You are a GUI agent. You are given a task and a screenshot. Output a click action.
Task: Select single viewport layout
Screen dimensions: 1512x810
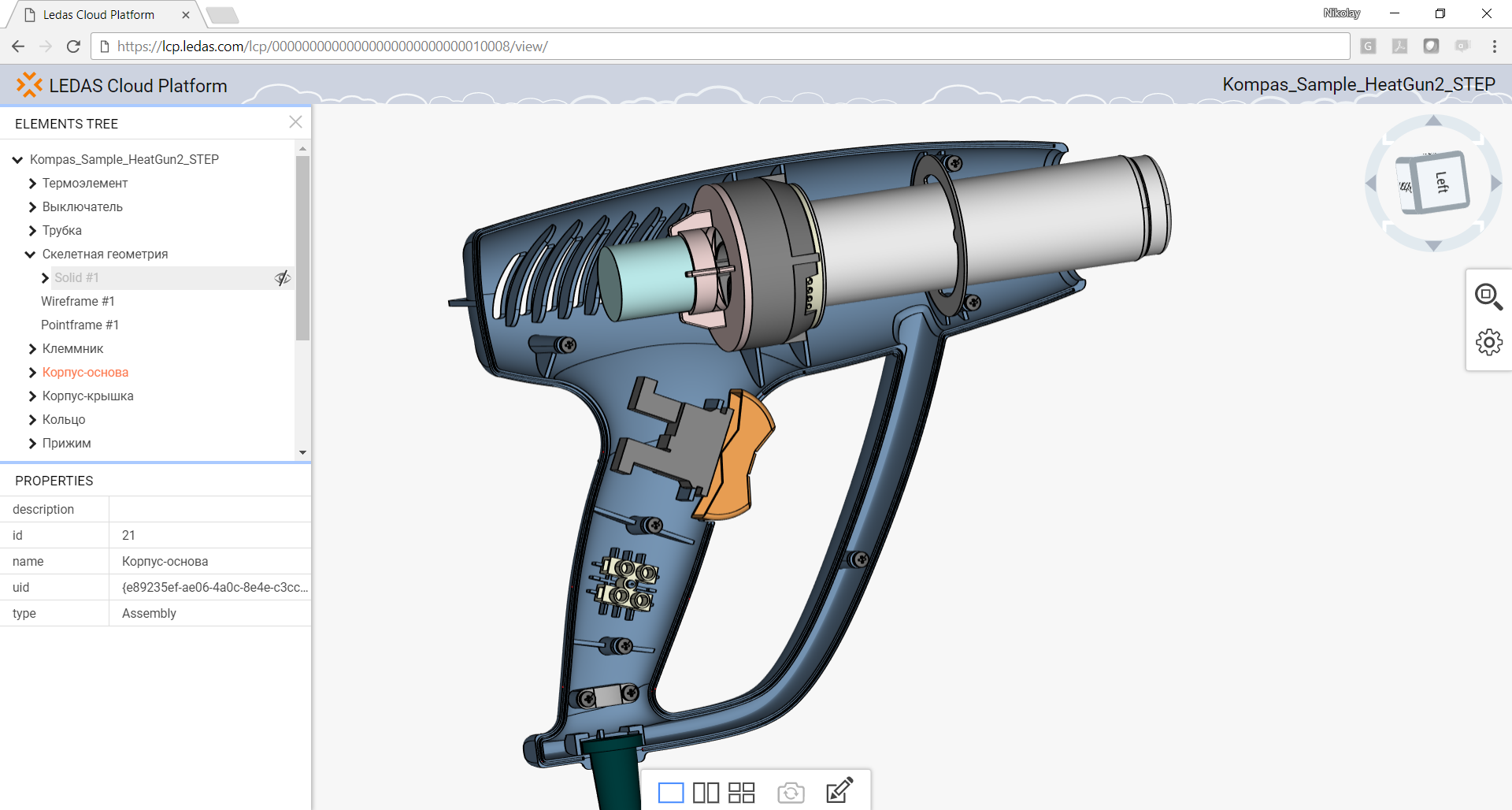[x=670, y=793]
